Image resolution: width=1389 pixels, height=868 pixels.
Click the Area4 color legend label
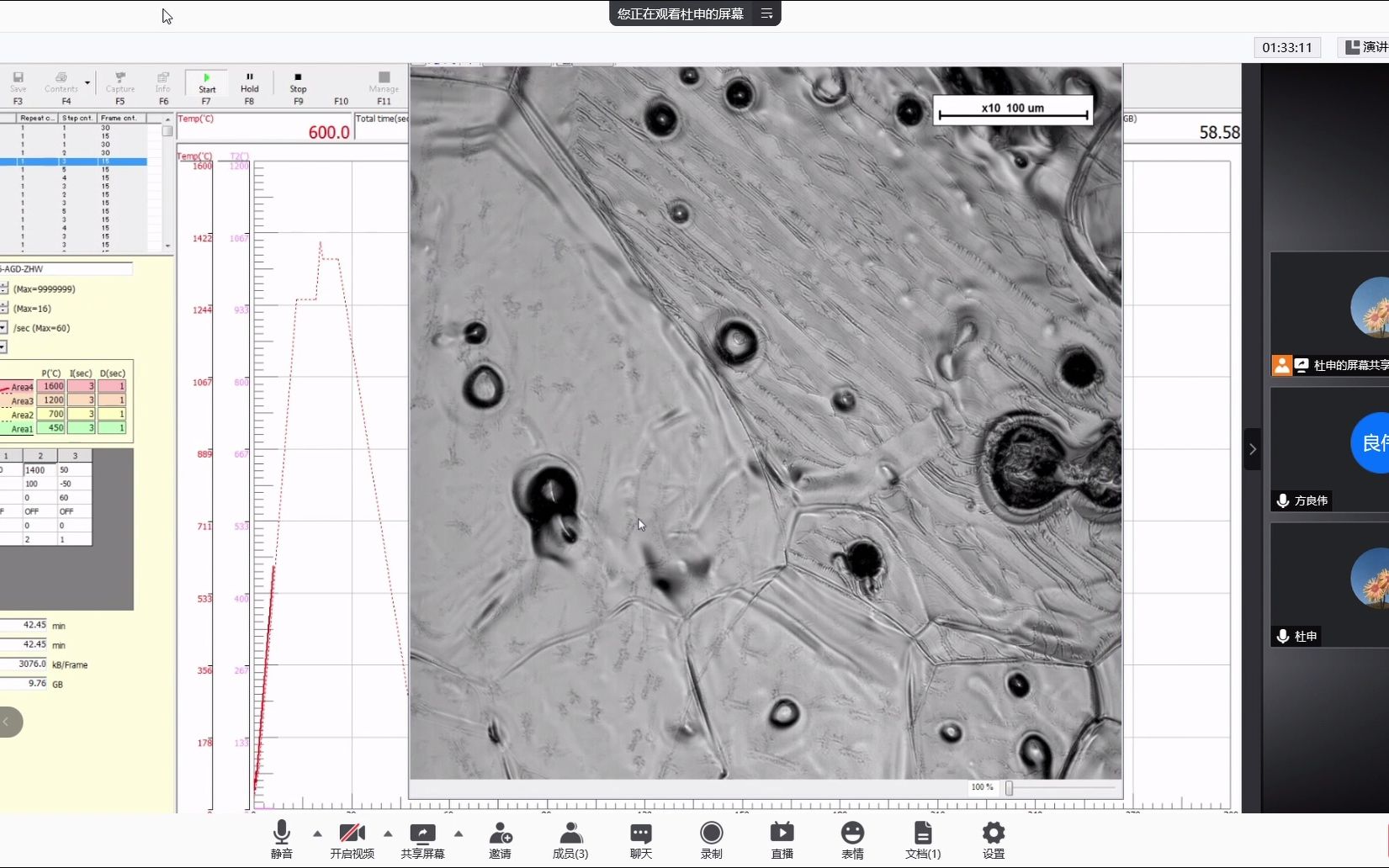(x=18, y=387)
